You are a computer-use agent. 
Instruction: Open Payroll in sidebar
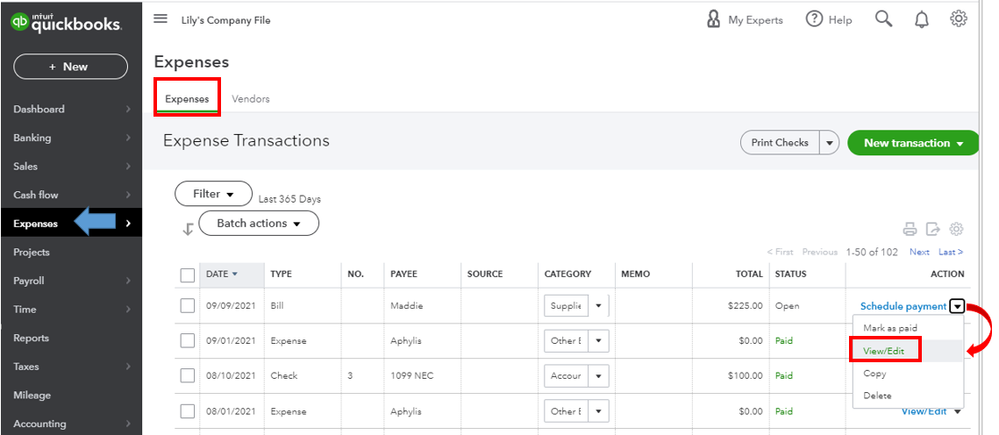(71, 281)
